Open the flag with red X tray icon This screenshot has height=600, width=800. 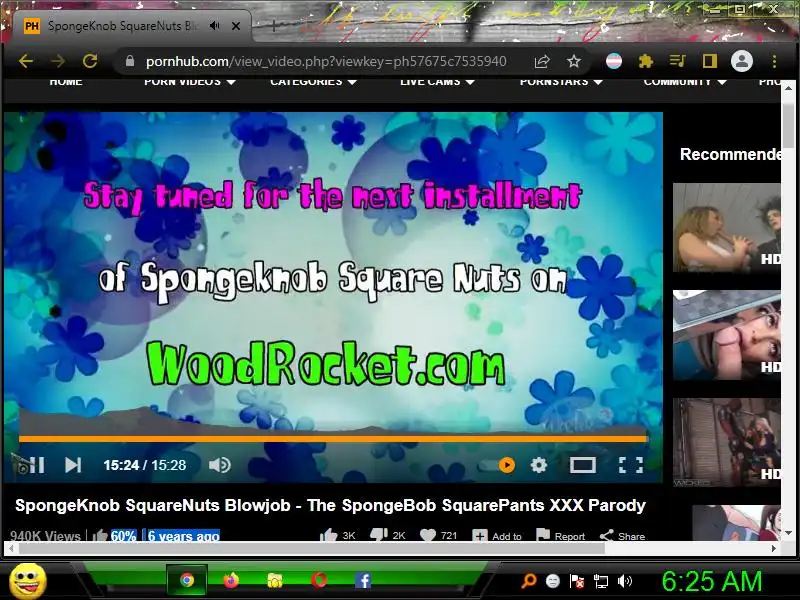tap(577, 581)
